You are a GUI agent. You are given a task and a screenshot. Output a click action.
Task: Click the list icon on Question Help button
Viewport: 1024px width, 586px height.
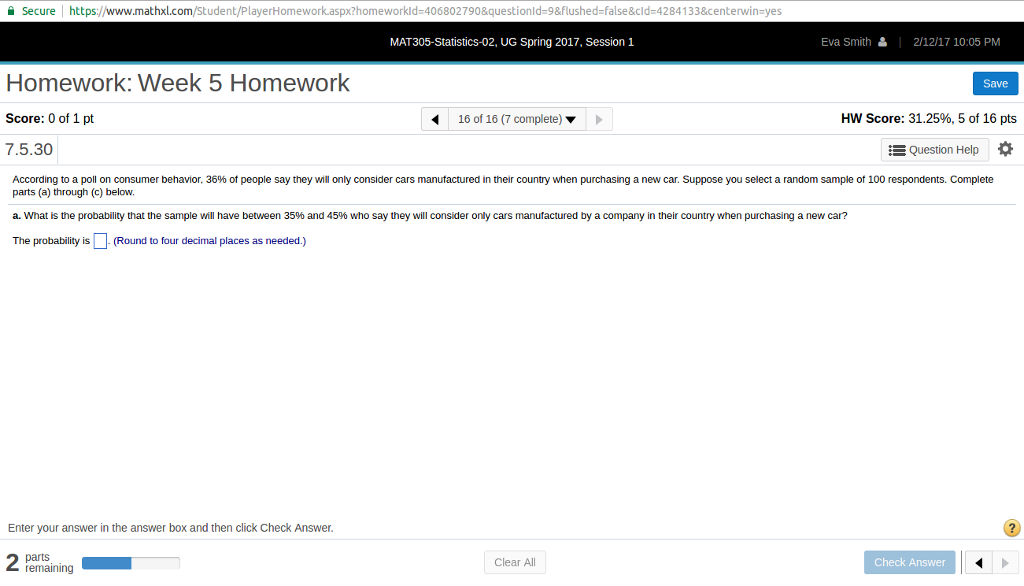899,149
